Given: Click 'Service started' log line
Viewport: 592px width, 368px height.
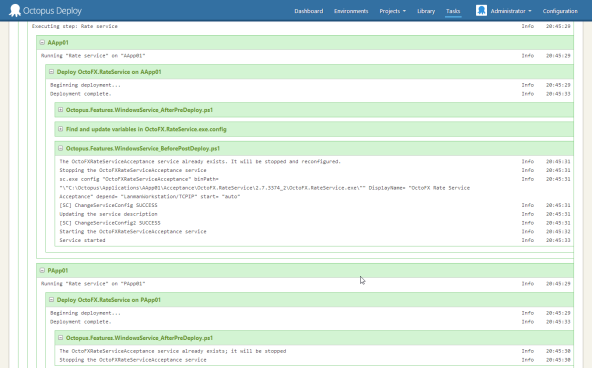Looking at the screenshot, I should (x=82, y=240).
